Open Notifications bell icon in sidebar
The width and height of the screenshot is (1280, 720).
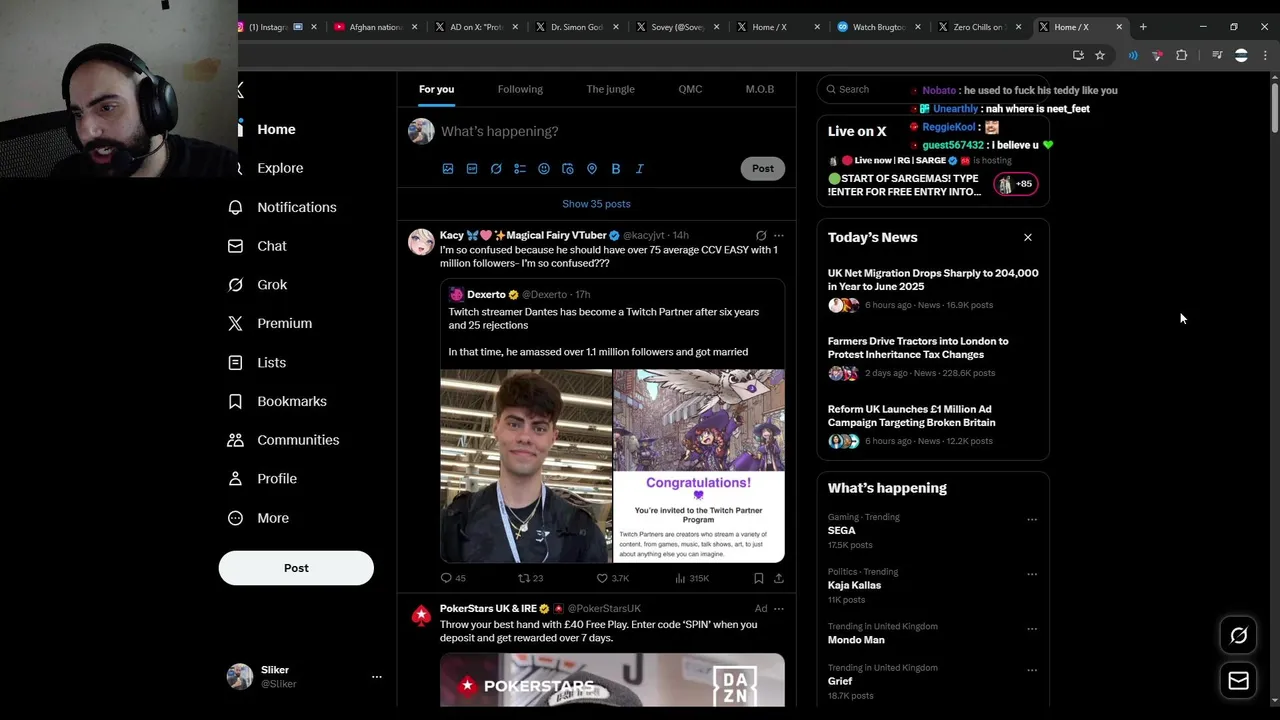(235, 207)
